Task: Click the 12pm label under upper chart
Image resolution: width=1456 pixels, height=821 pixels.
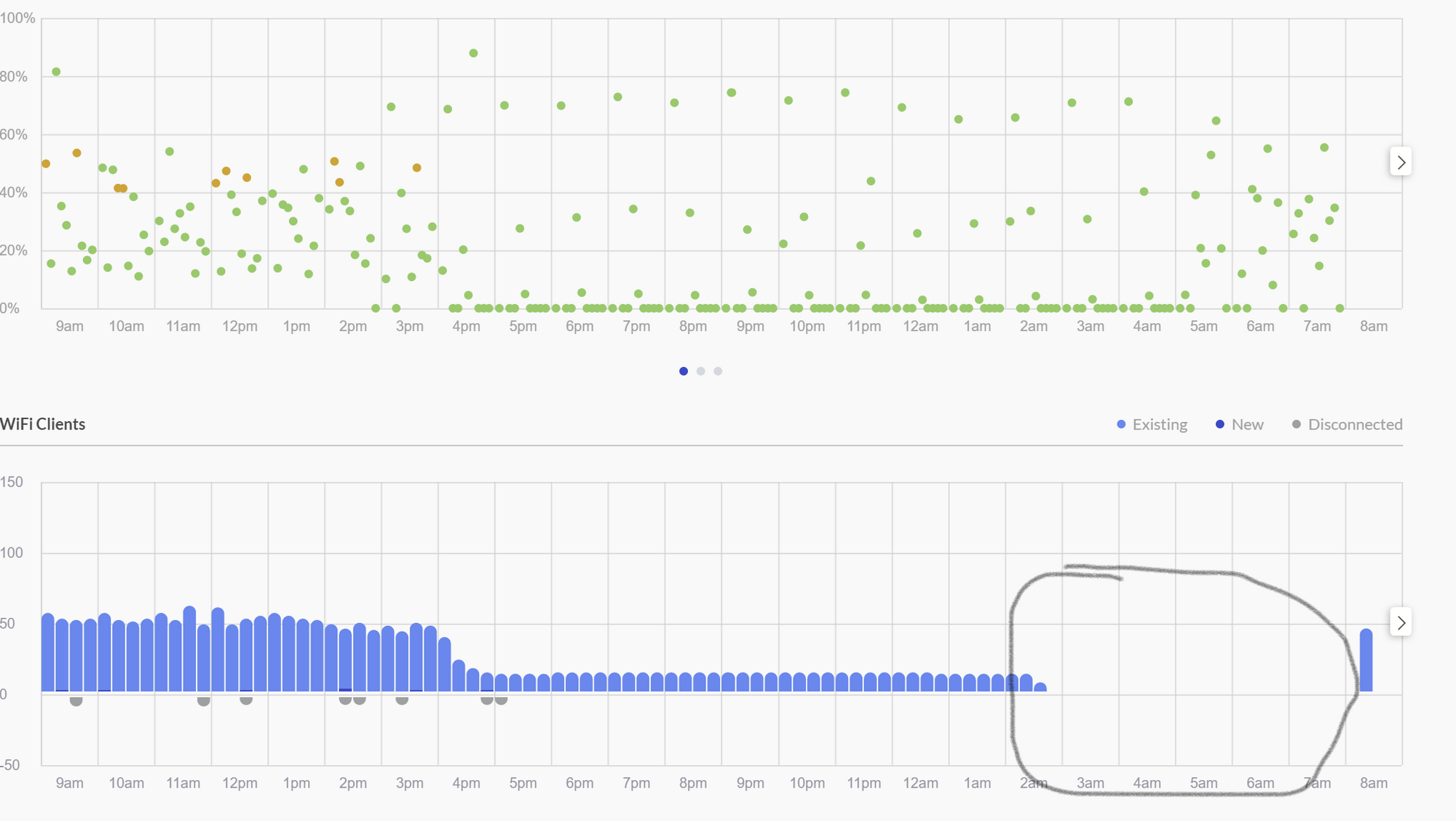Action: pyautogui.click(x=240, y=326)
